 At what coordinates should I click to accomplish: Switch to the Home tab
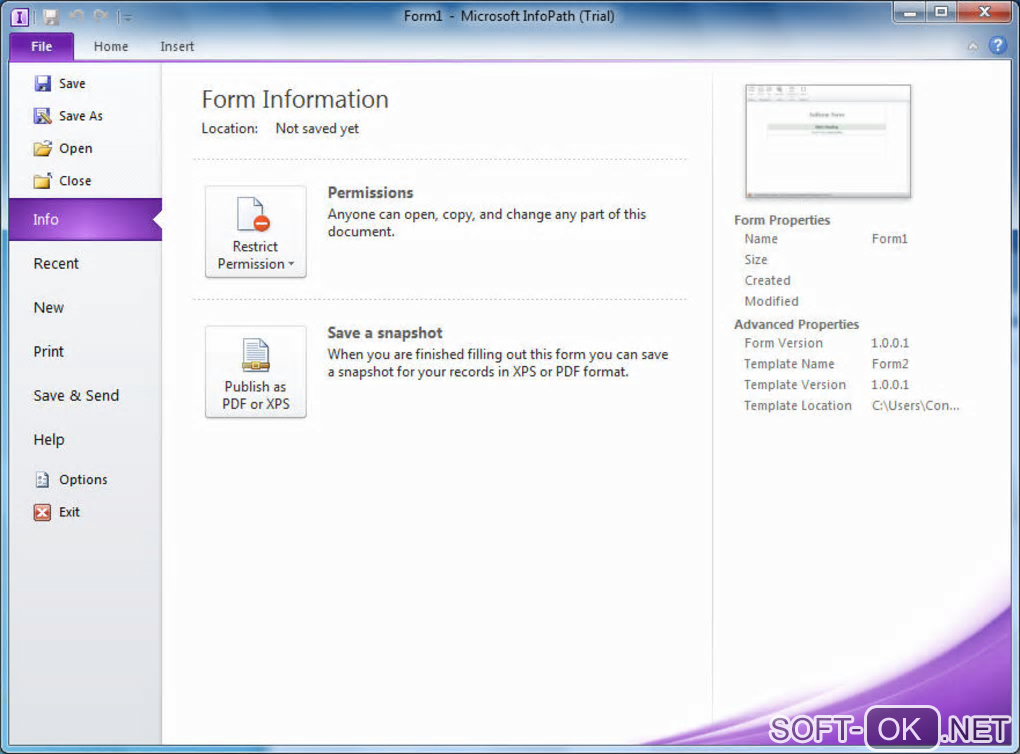click(x=111, y=46)
